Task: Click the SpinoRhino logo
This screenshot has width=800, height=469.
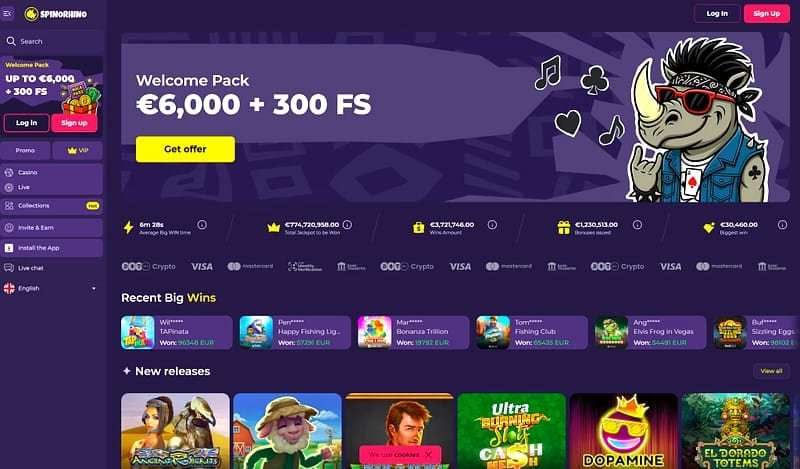Action: point(56,14)
